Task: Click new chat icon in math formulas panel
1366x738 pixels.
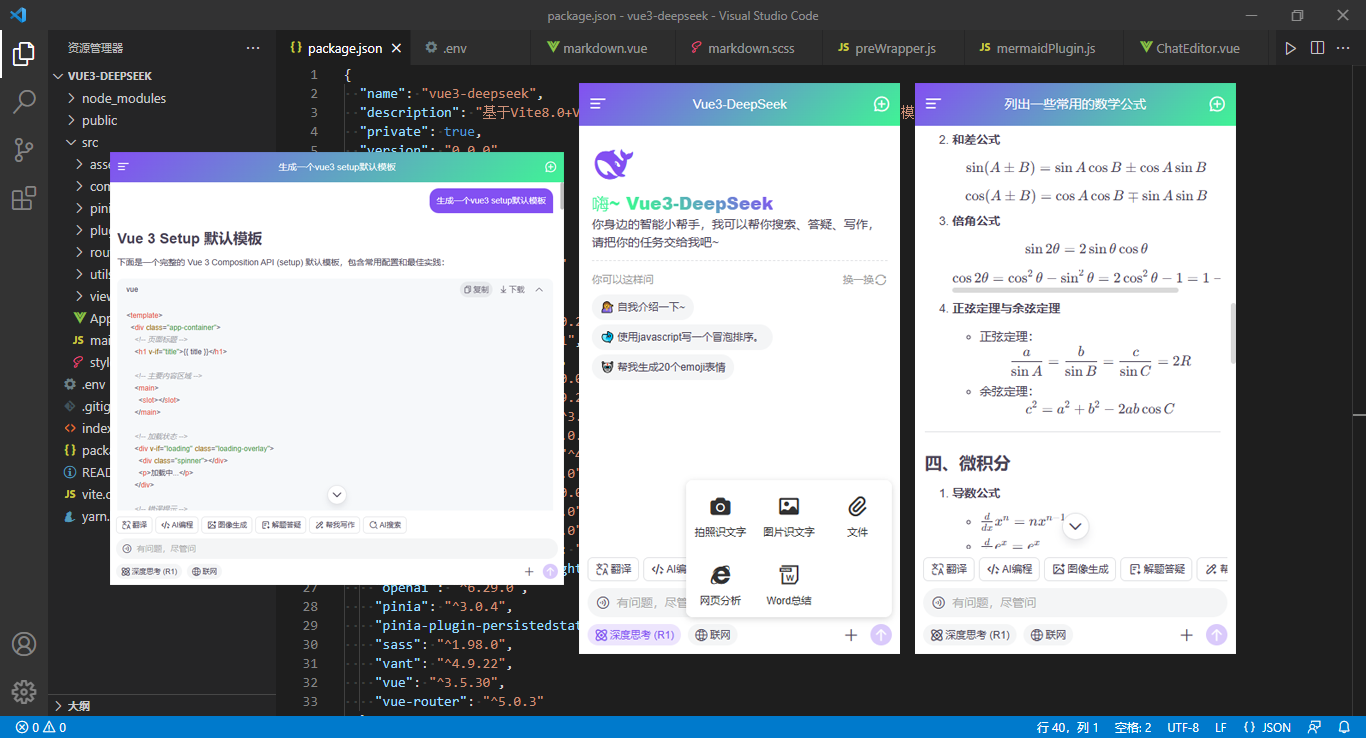Action: [1217, 104]
